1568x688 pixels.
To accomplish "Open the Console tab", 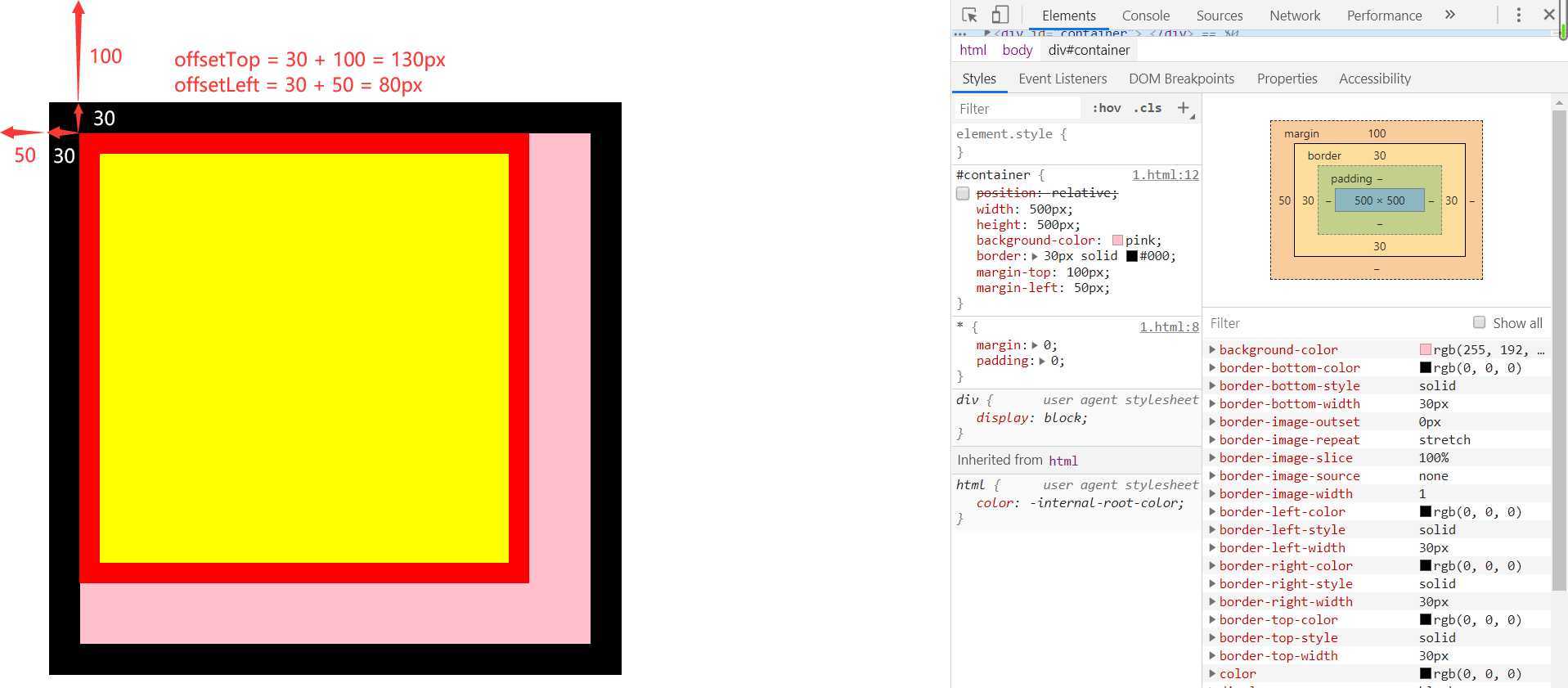I will pos(1145,16).
